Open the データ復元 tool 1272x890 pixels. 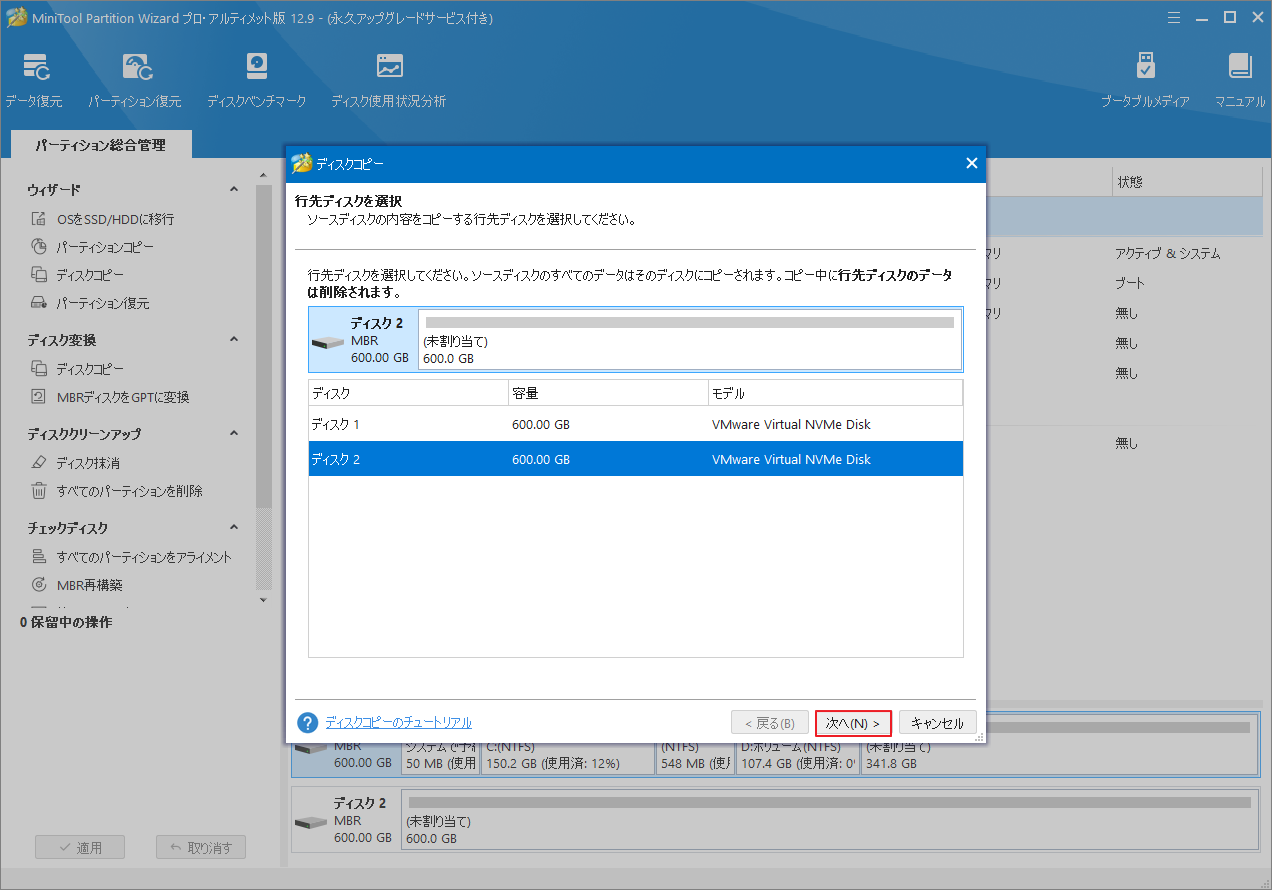point(34,80)
